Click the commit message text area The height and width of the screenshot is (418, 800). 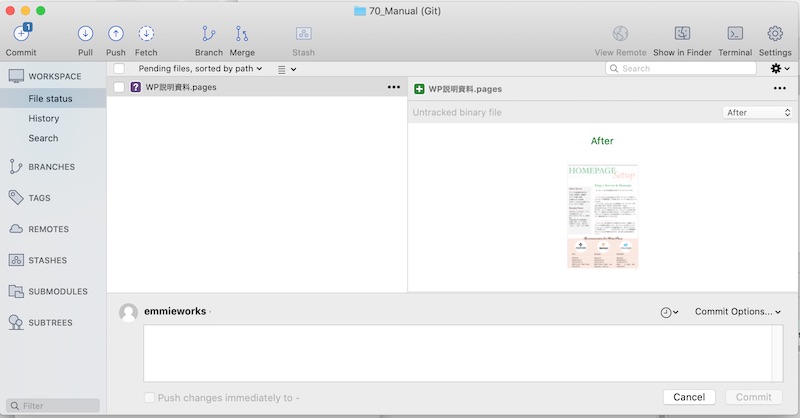pos(463,353)
